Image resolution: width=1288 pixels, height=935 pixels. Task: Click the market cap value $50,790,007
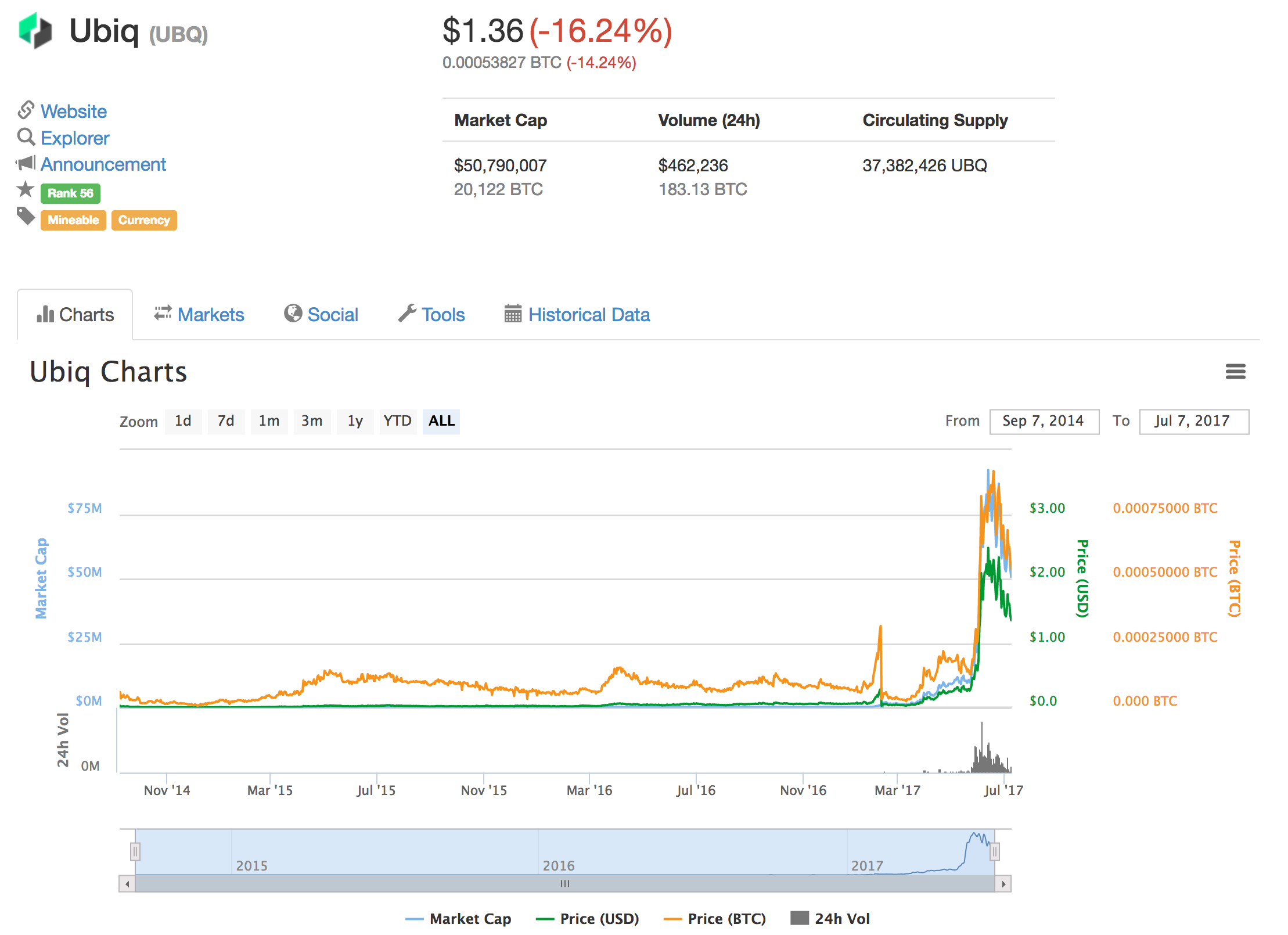pos(500,166)
